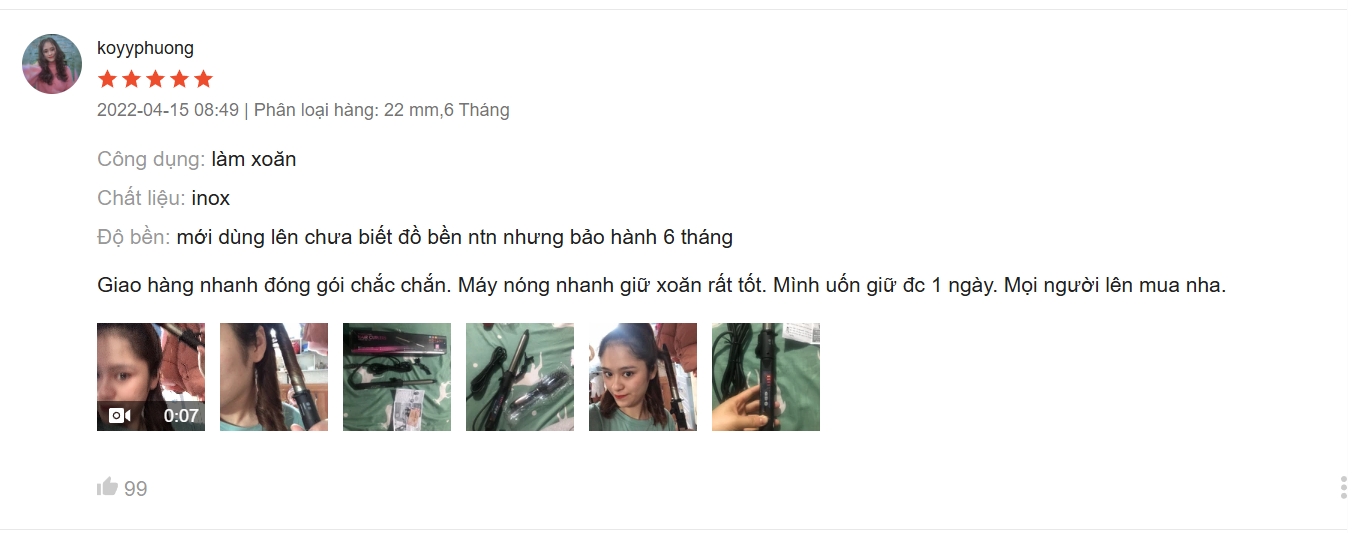Viewport: 1368px width, 533px height.
Task: Play the 0:07 review video thumbnail
Action: coord(151,377)
